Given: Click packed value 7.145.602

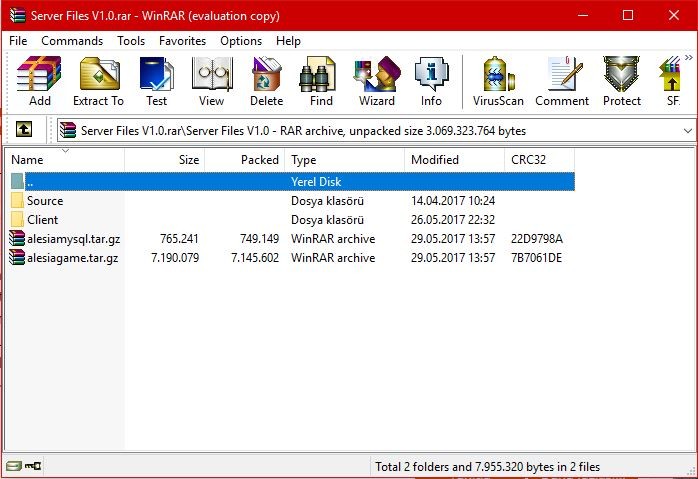Looking at the screenshot, I should coord(255,258).
